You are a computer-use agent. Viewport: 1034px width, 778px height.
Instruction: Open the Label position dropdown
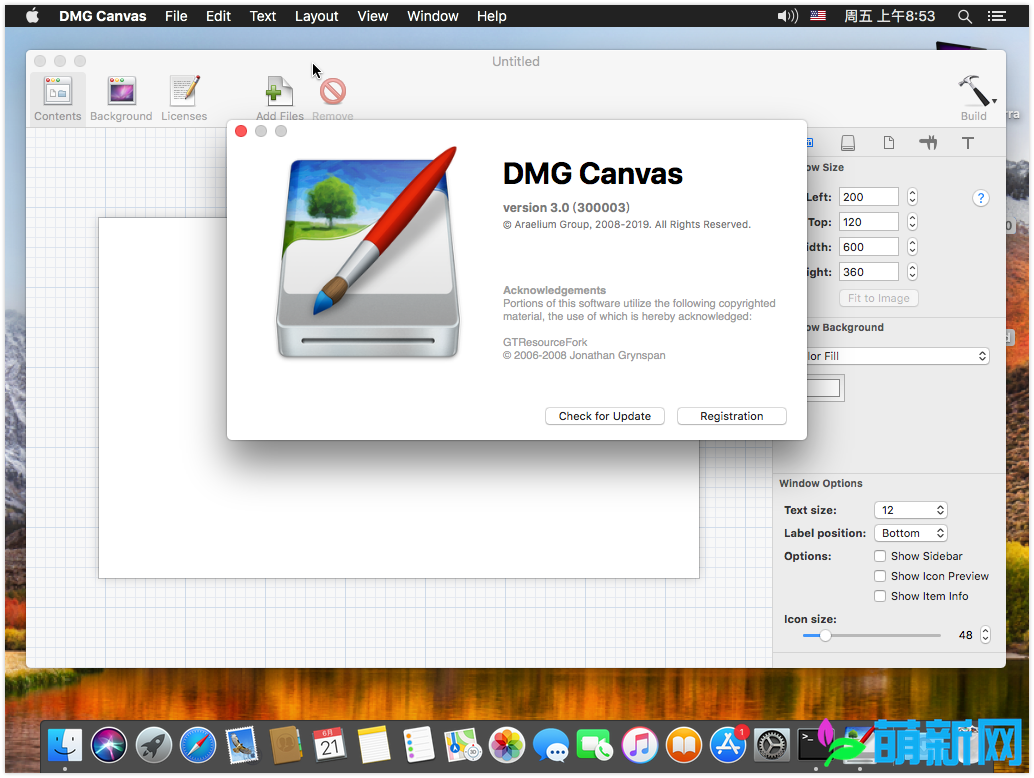click(x=911, y=533)
